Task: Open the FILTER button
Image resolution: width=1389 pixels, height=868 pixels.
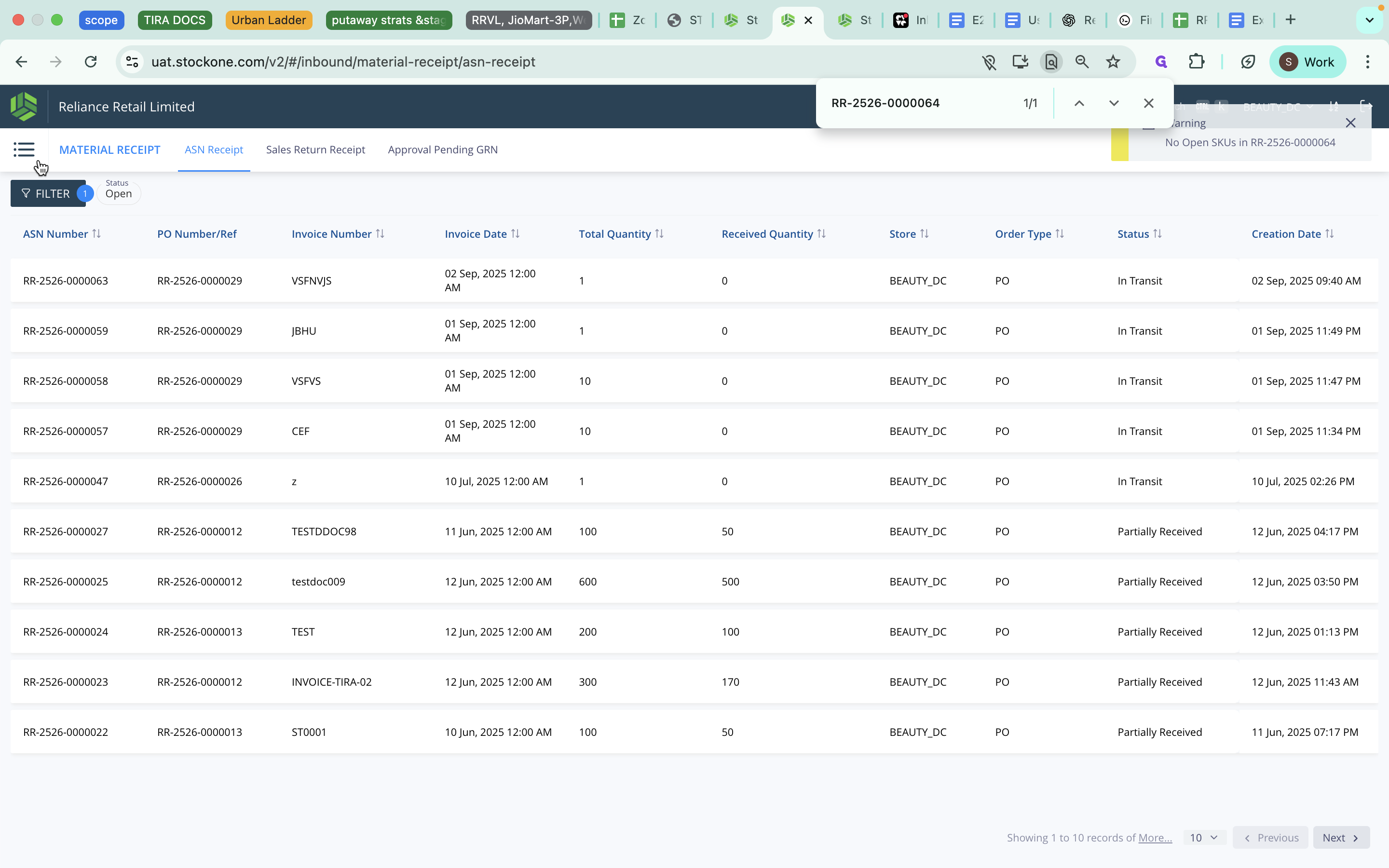Action: [47, 193]
